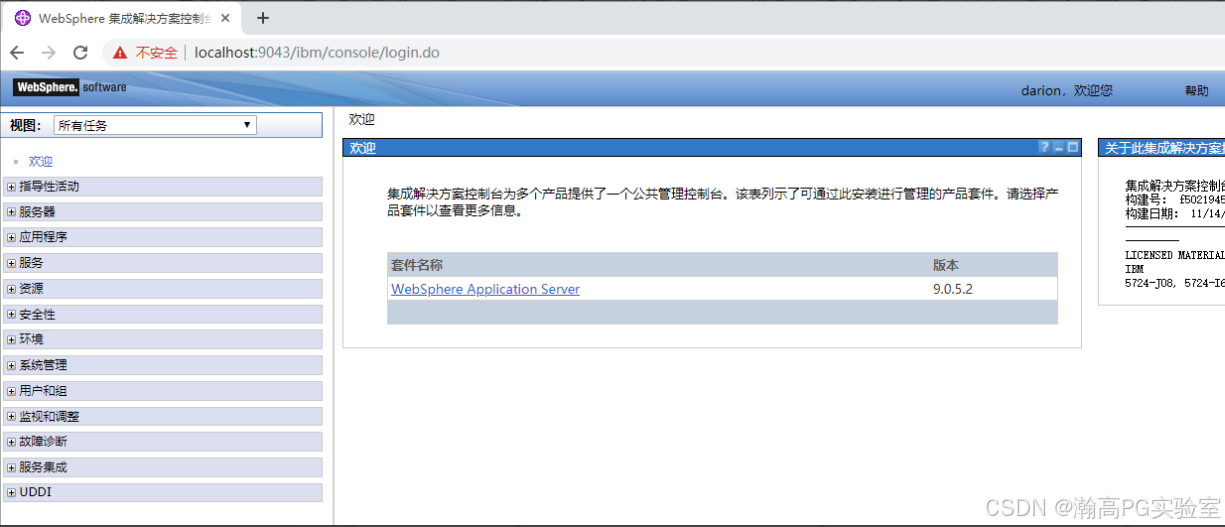Minimize the 欢迎 portlet with its minimize icon
Screen dimensions: 1225x527
[x=1059, y=147]
